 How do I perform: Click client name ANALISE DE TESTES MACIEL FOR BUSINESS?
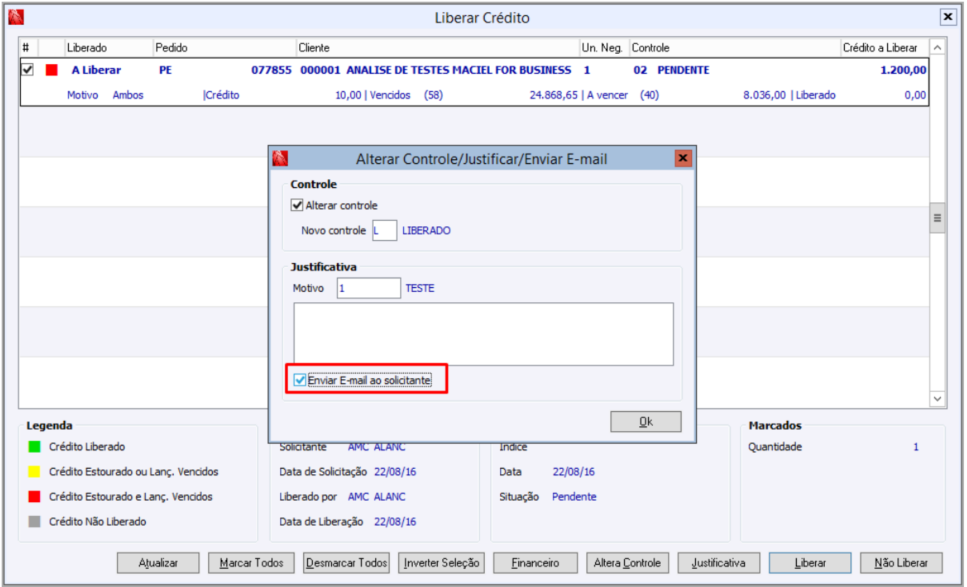[459, 70]
